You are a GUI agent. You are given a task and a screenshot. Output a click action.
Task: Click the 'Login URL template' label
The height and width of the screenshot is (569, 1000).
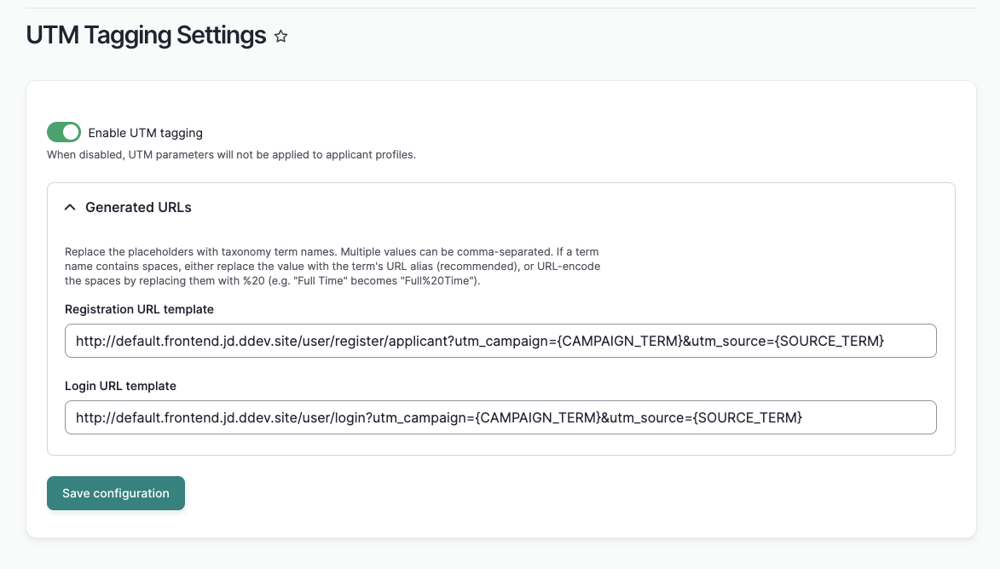[121, 386]
